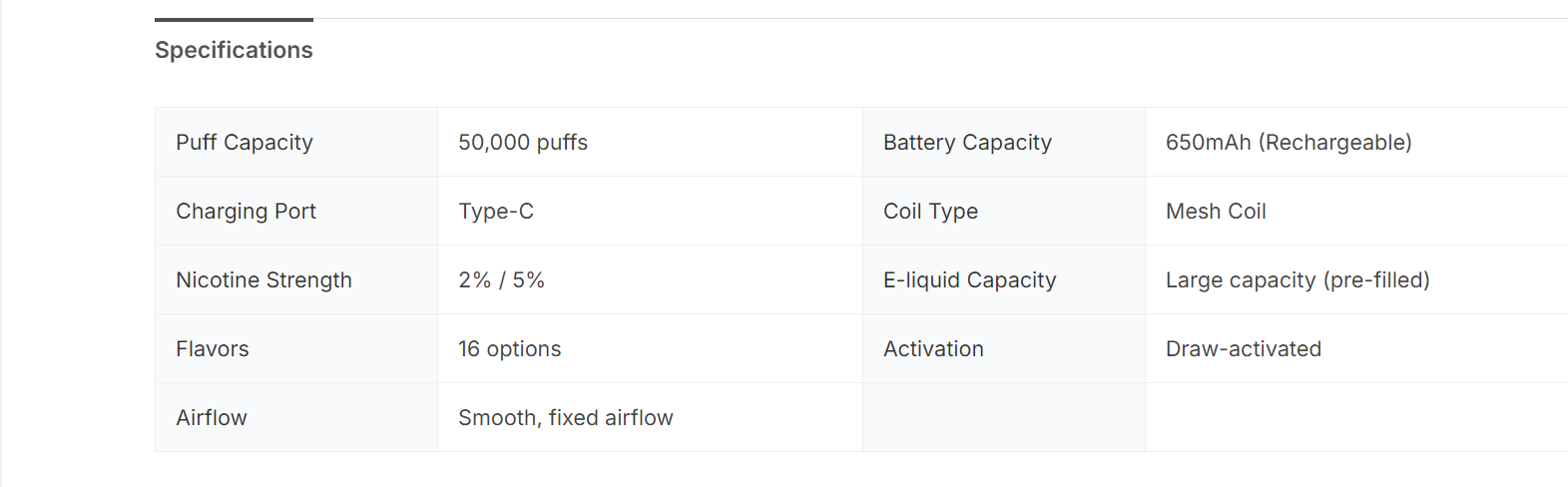The image size is (1568, 487).
Task: Click the Activation label cell
Action: pyautogui.click(x=933, y=349)
